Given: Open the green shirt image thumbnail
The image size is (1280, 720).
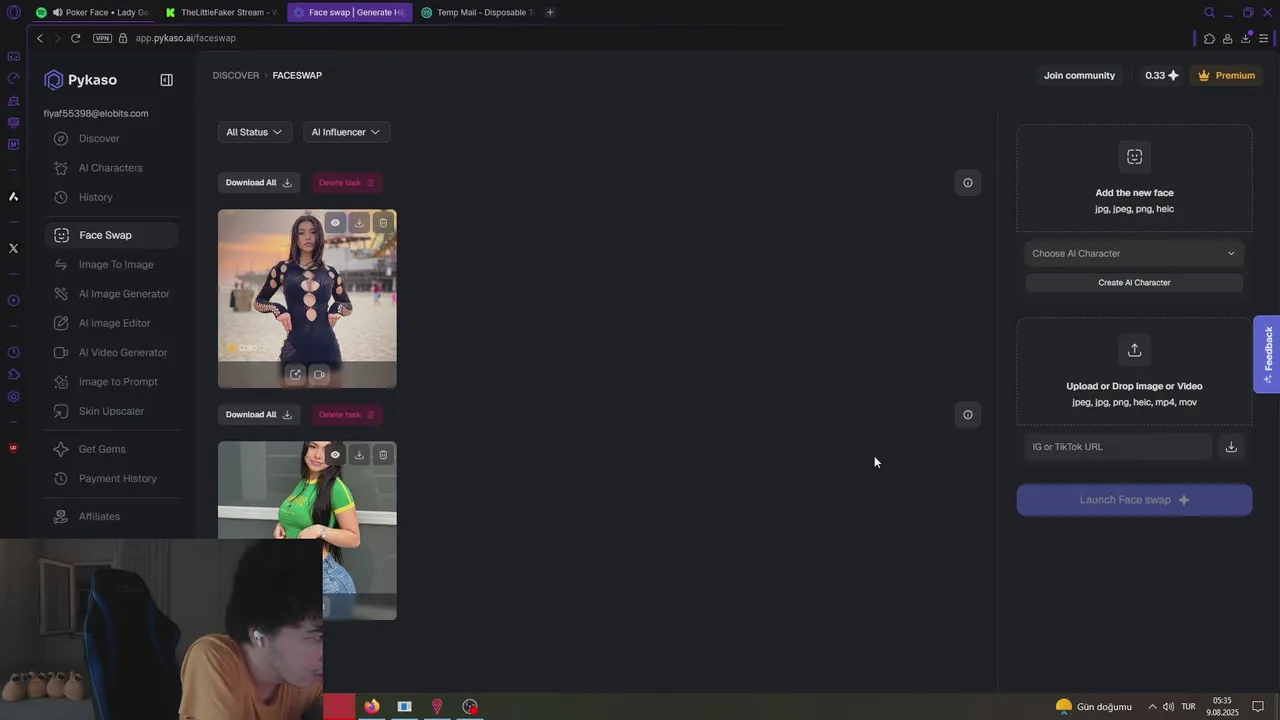Looking at the screenshot, I should click(x=307, y=530).
